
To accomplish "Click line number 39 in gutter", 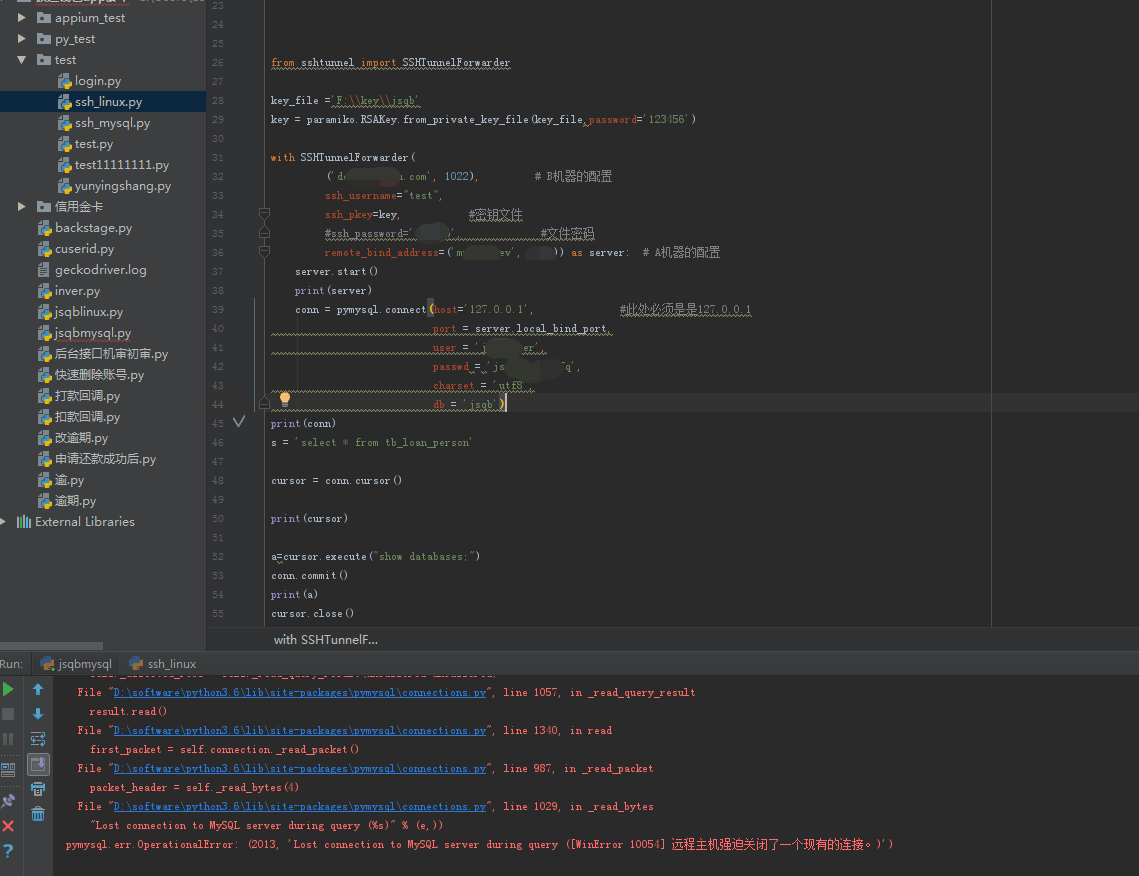I will tap(218, 309).
